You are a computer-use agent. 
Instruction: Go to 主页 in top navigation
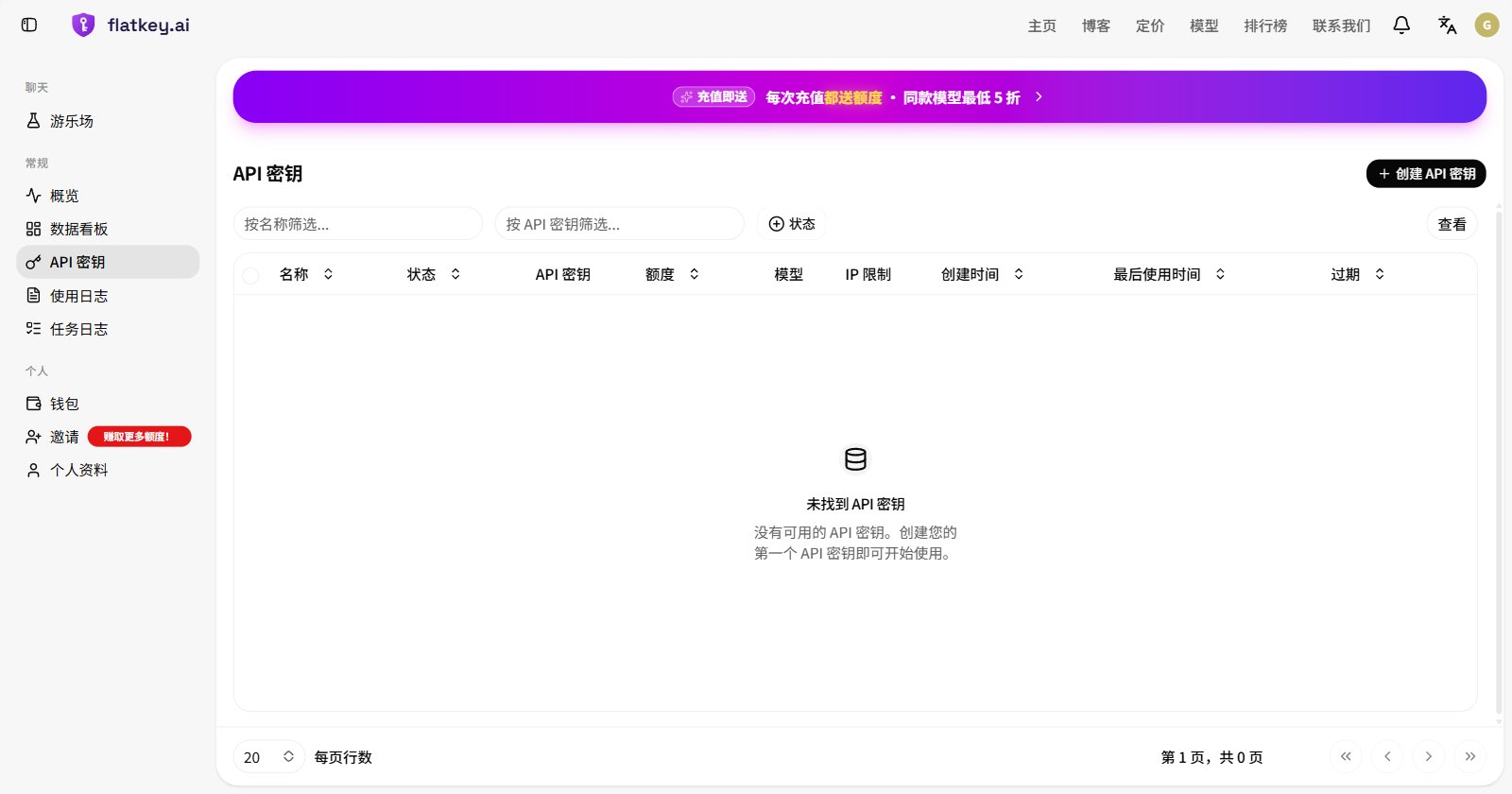1042,26
